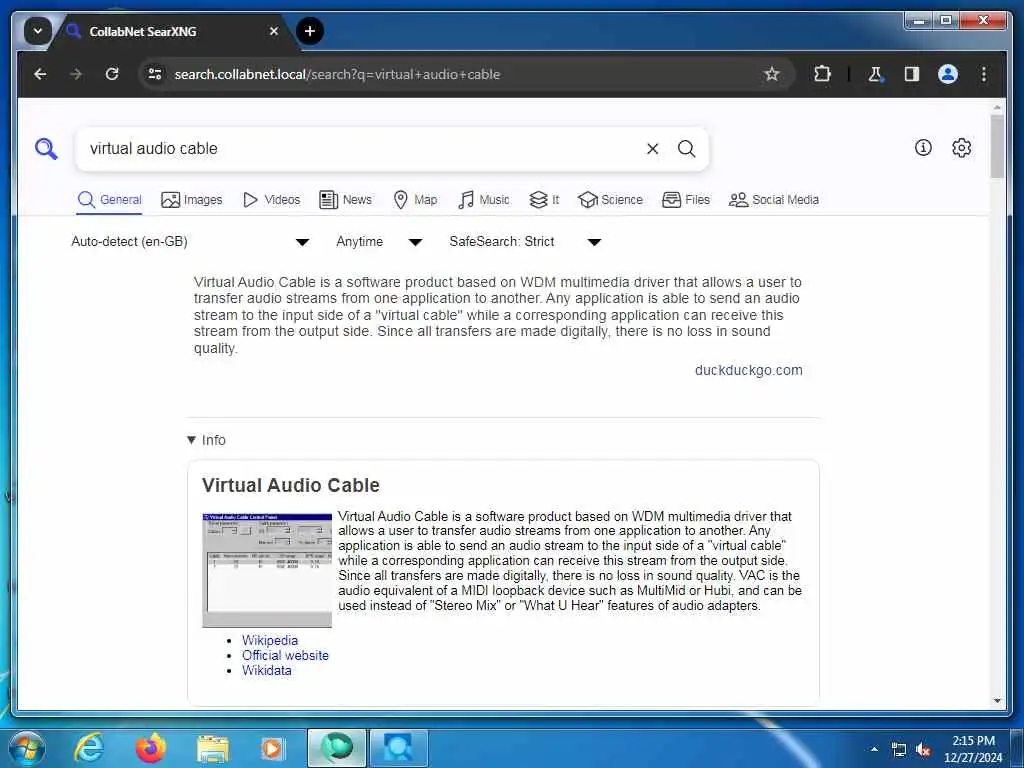
Task: Click the browser forward arrow
Action: (76, 74)
